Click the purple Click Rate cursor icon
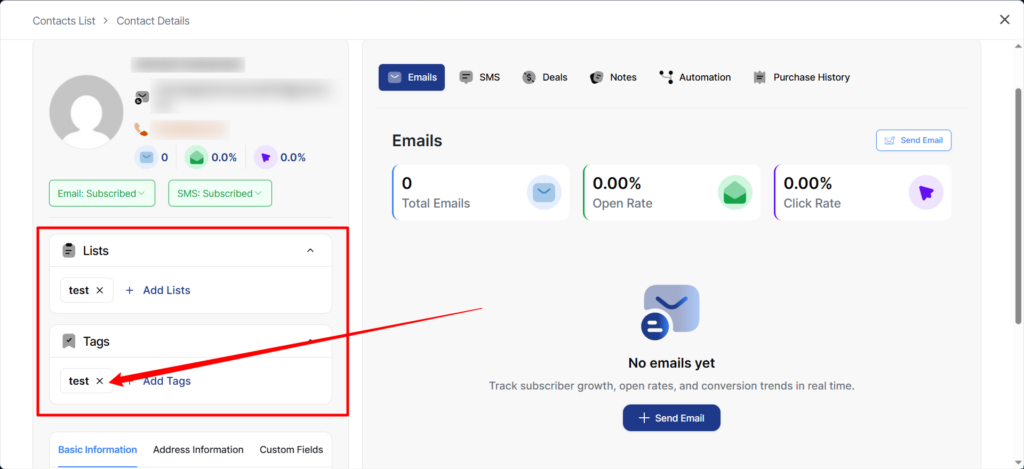This screenshot has height=469, width=1024. coord(926,192)
